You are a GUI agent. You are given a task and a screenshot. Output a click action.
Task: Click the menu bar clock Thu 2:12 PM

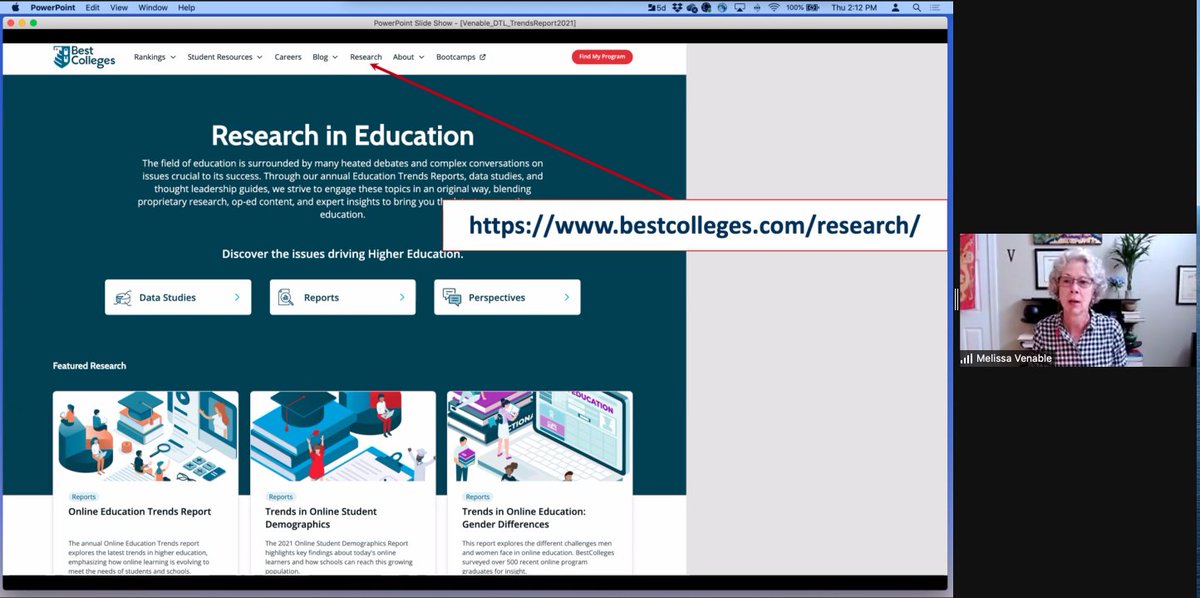tap(853, 7)
